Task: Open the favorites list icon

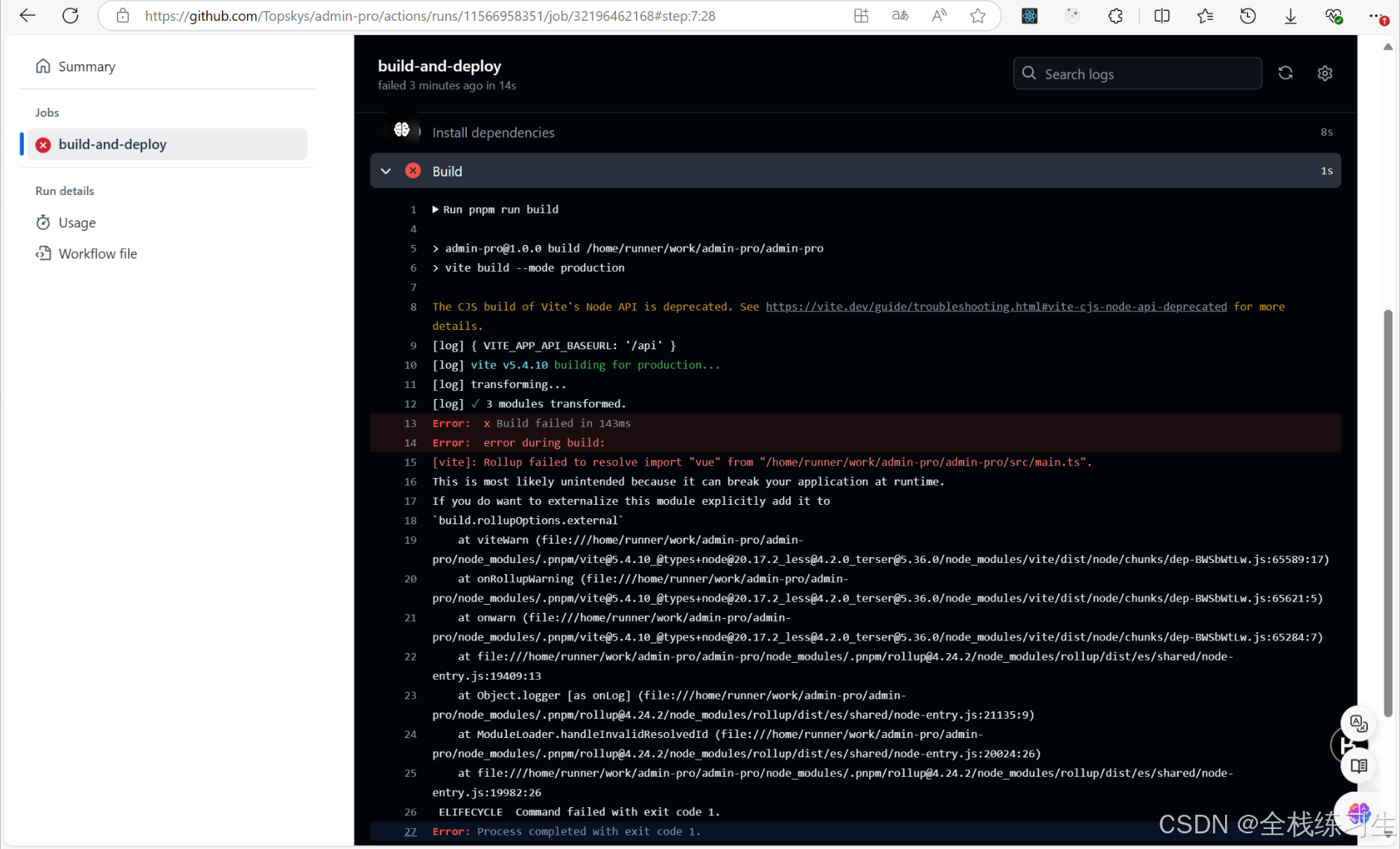Action: click(x=1205, y=16)
